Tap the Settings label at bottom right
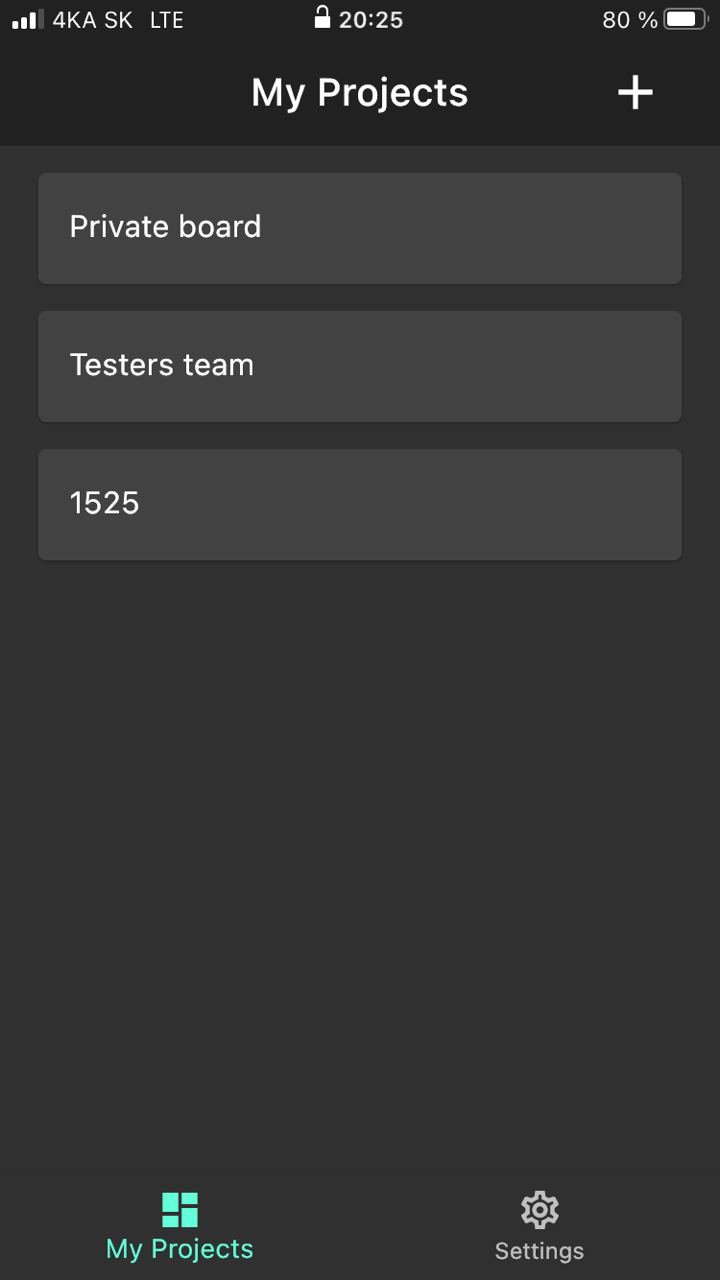Viewport: 720px width, 1280px height. point(539,1249)
